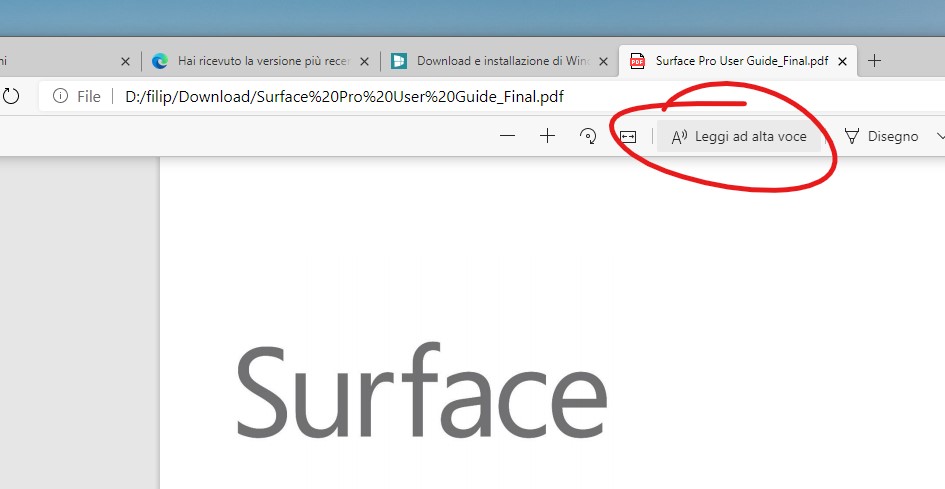
Task: Open the site info icon beside File
Action: 60,96
